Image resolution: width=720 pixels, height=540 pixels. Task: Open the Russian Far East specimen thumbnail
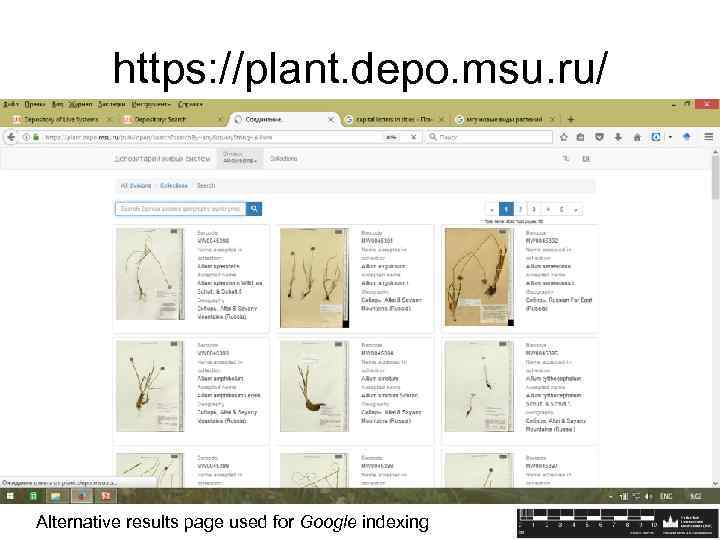[479, 277]
